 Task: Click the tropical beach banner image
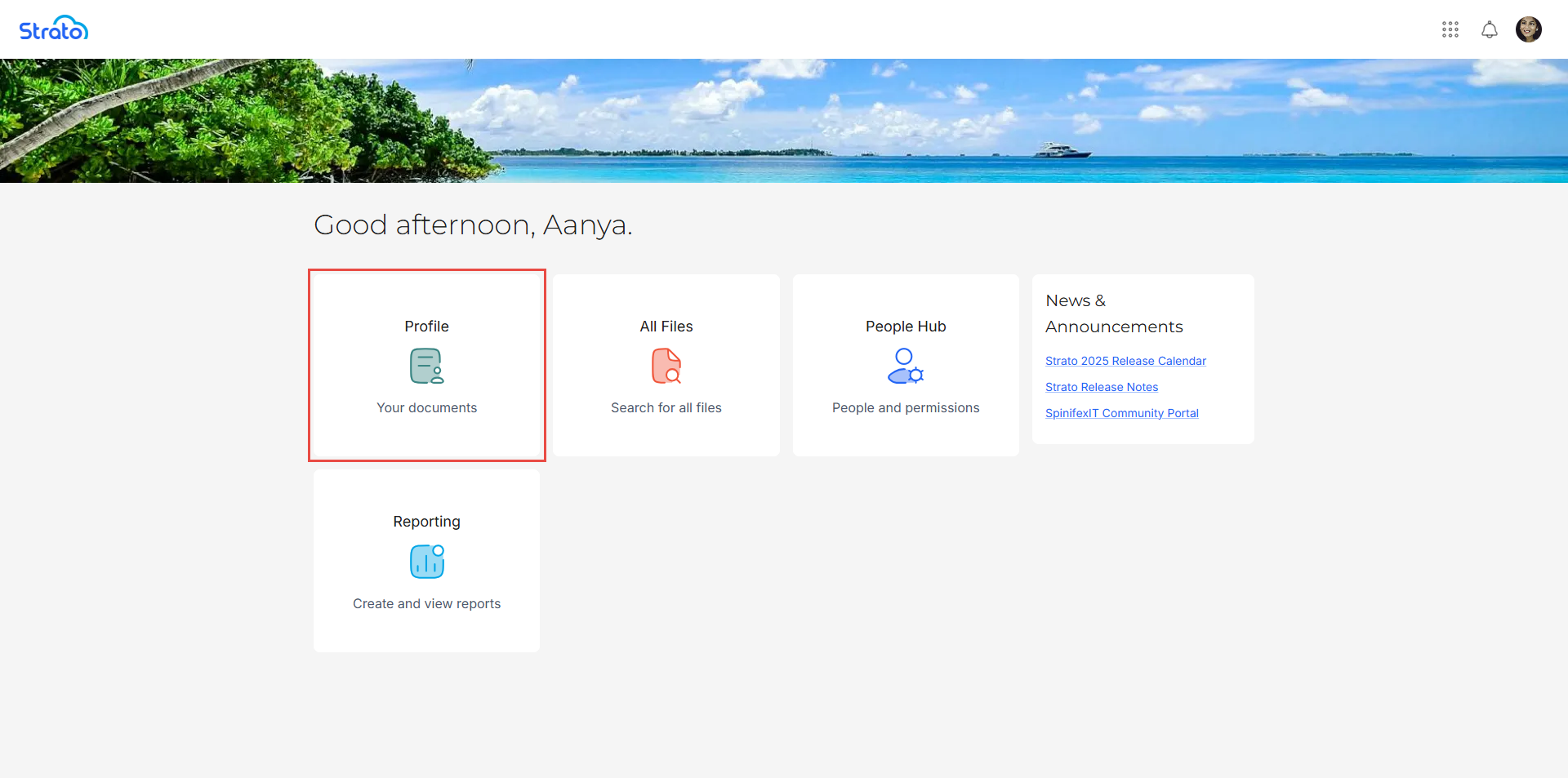[784, 121]
